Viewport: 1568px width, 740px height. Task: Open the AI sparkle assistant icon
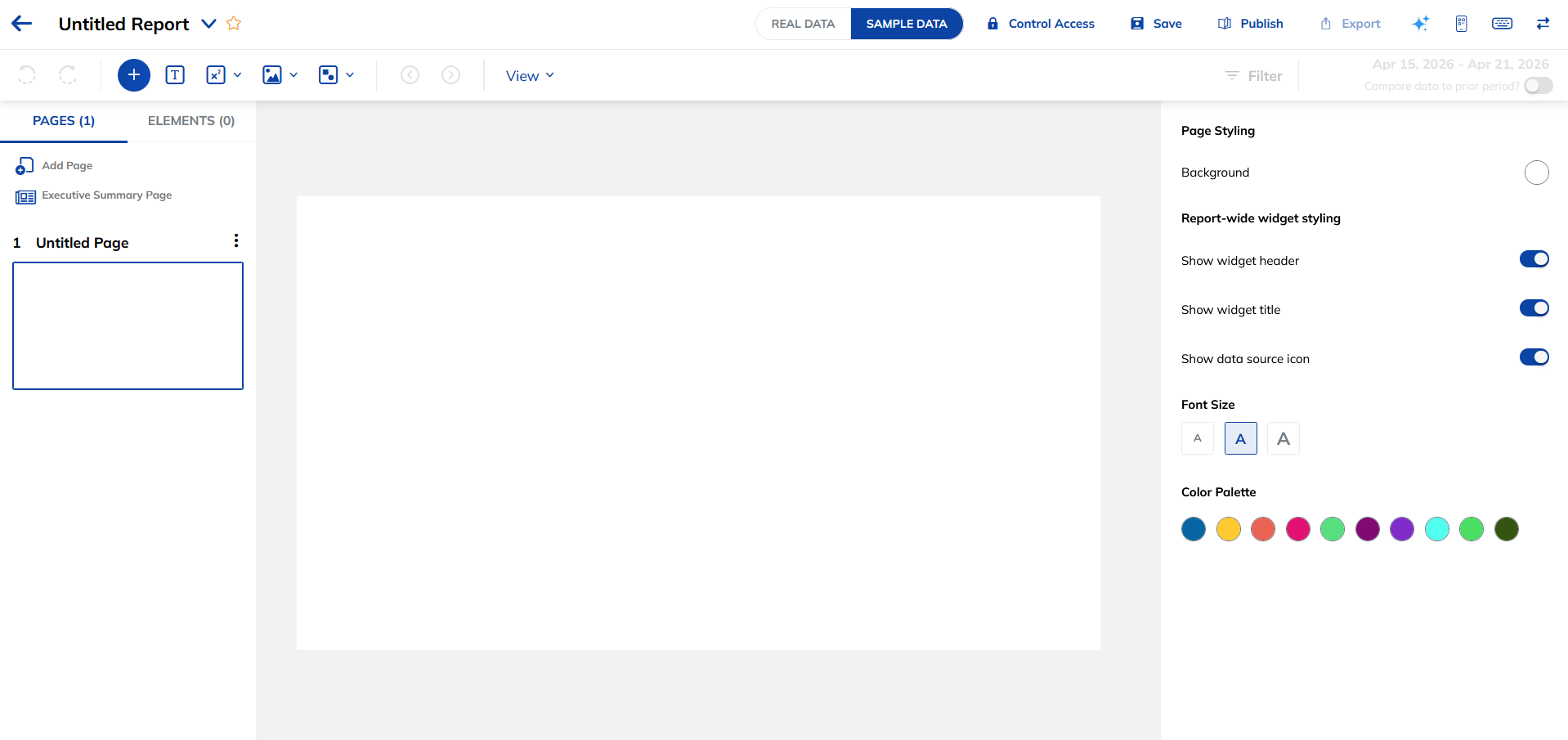1421,24
